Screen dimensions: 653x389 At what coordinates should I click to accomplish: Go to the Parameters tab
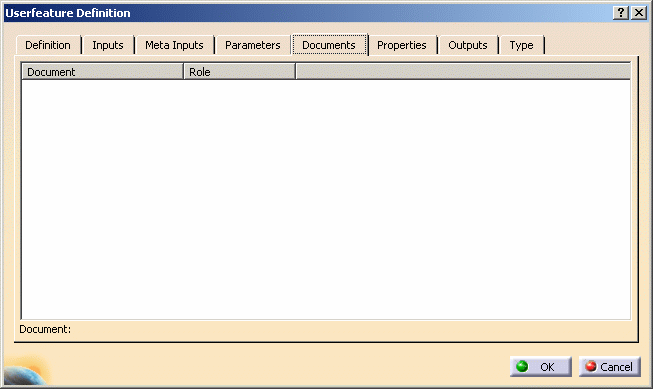[x=253, y=45]
